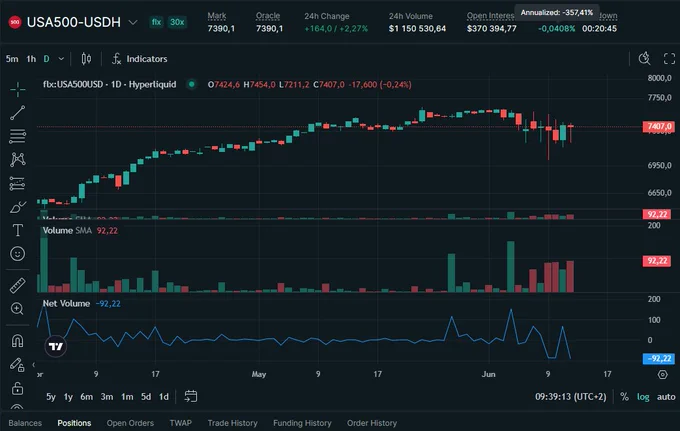Expand the USA500-USDH market selector
Image resolution: width=680 pixels, height=431 pixels.
(133, 22)
